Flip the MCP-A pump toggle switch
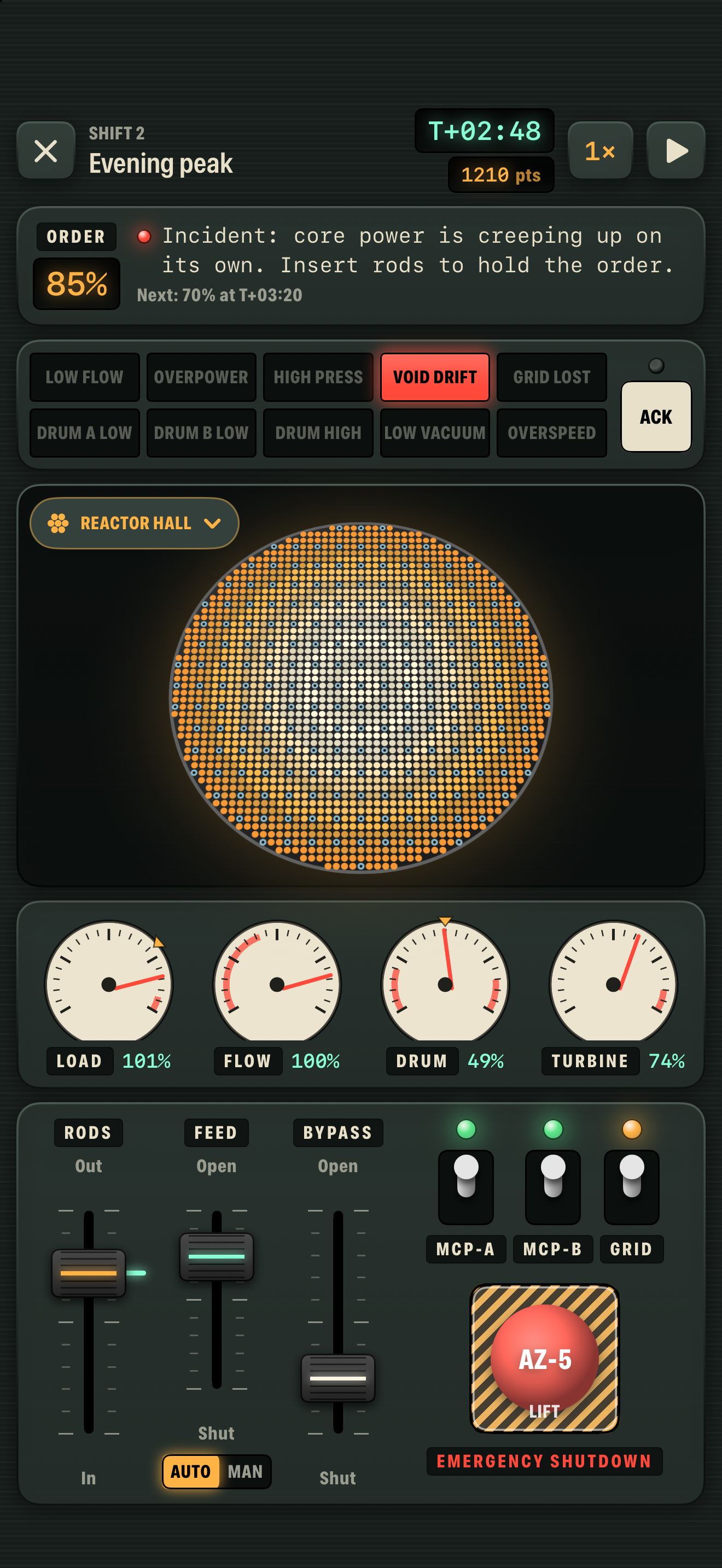The image size is (722, 1568). click(x=467, y=1186)
